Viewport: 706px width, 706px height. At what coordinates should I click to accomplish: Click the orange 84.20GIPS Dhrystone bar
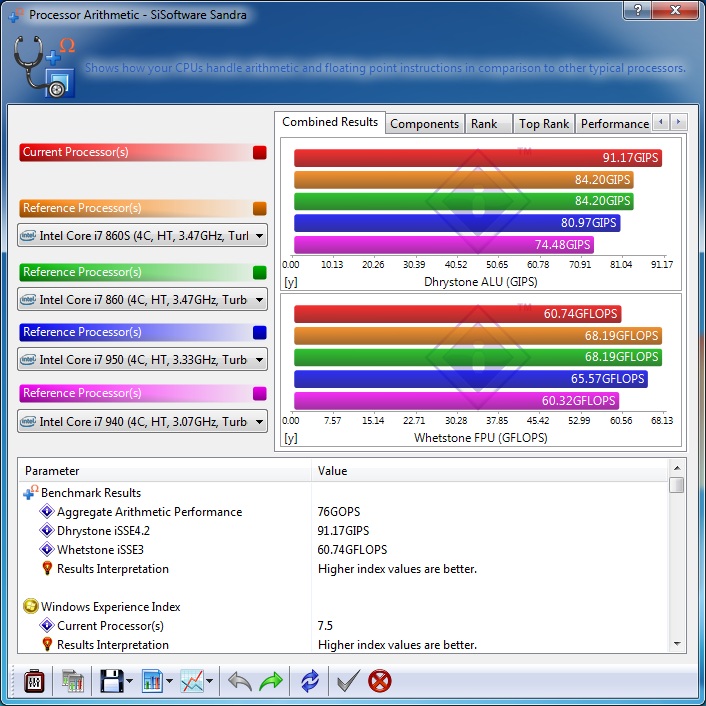464,180
